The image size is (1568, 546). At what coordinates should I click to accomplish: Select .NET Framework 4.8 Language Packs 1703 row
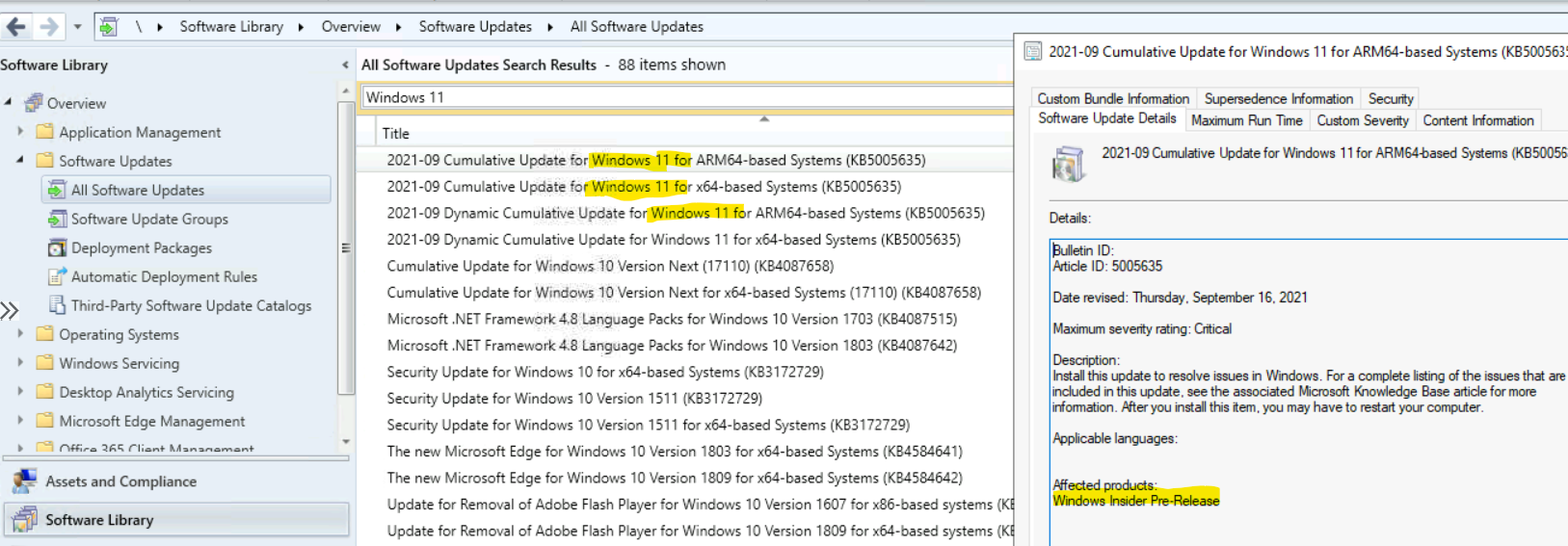coord(685,319)
